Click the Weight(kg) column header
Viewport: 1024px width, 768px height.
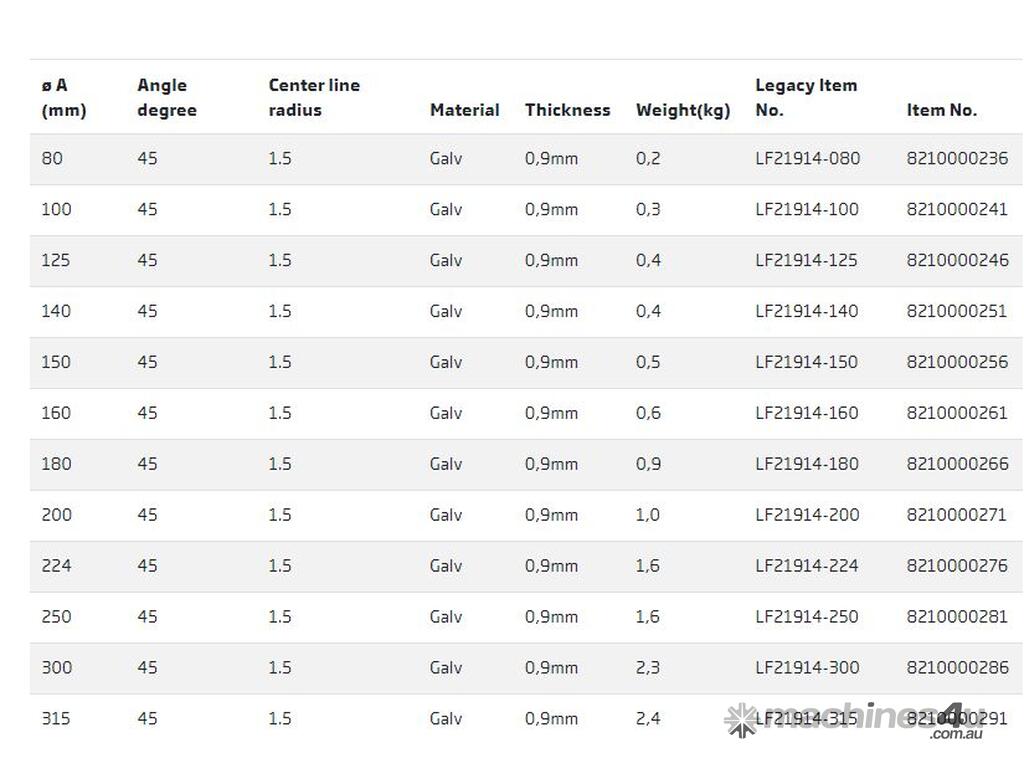pos(683,110)
